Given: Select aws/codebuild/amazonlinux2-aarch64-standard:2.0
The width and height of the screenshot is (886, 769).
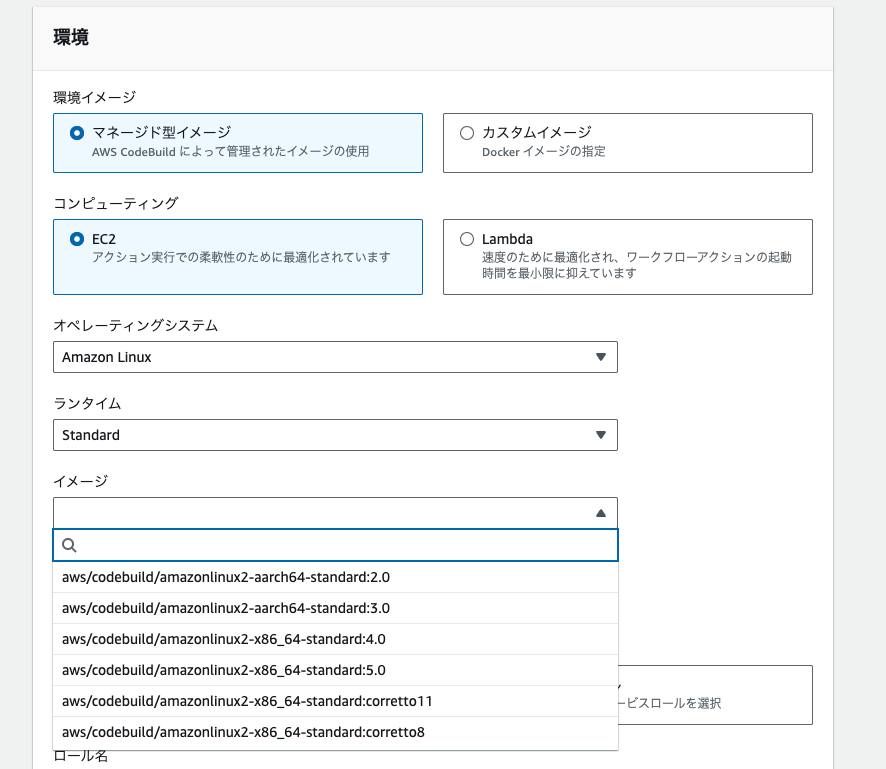Looking at the screenshot, I should pyautogui.click(x=224, y=577).
